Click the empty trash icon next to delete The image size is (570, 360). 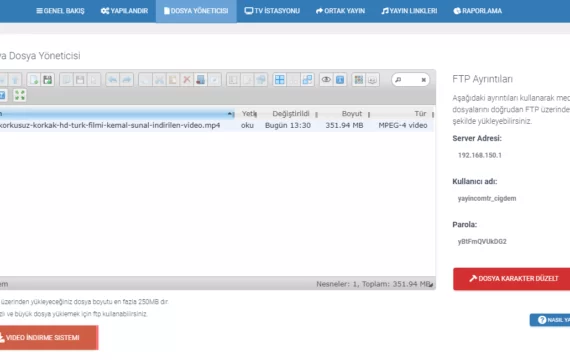200,80
